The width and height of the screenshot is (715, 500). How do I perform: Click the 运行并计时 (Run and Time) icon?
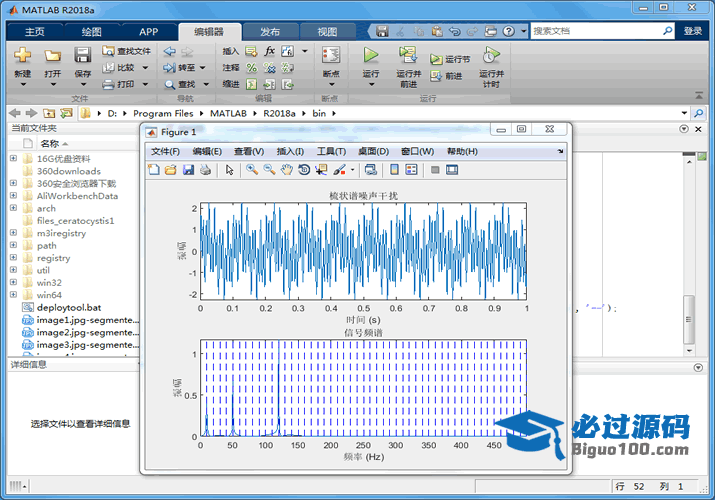pos(490,56)
